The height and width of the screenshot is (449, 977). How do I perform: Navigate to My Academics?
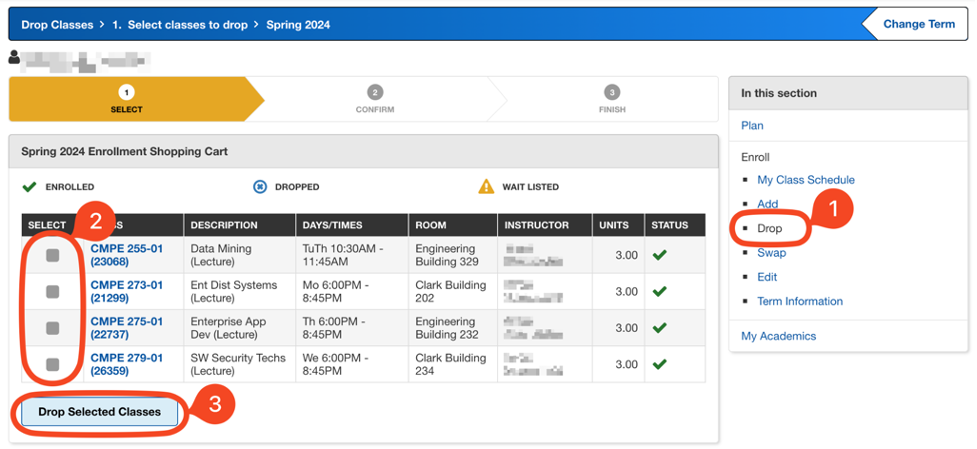(778, 336)
